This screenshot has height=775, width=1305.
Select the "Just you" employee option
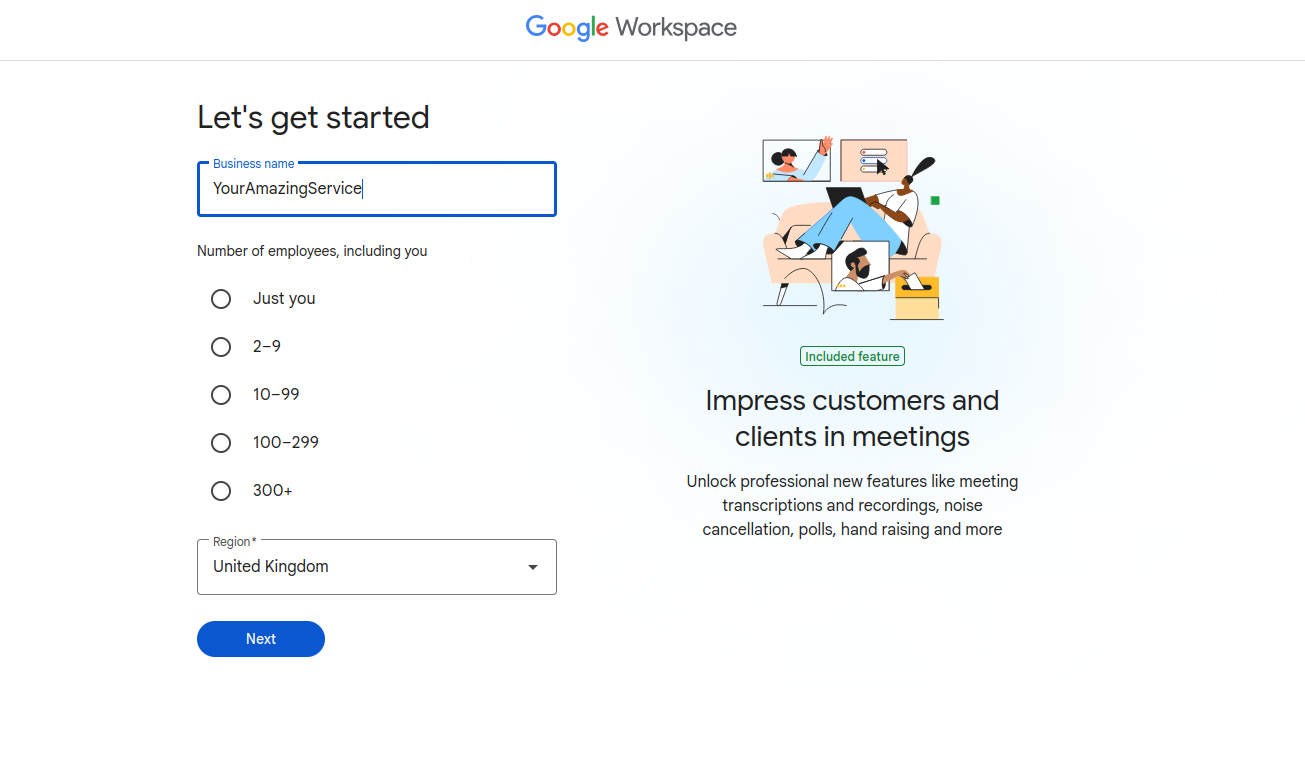tap(221, 299)
